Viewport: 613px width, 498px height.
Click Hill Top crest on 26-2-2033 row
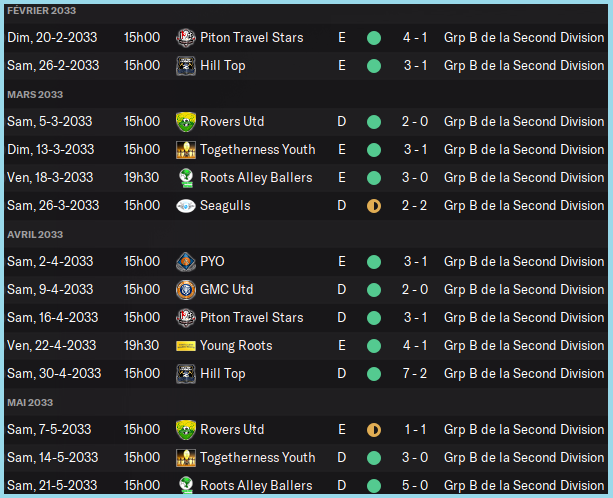pyautogui.click(x=185, y=66)
